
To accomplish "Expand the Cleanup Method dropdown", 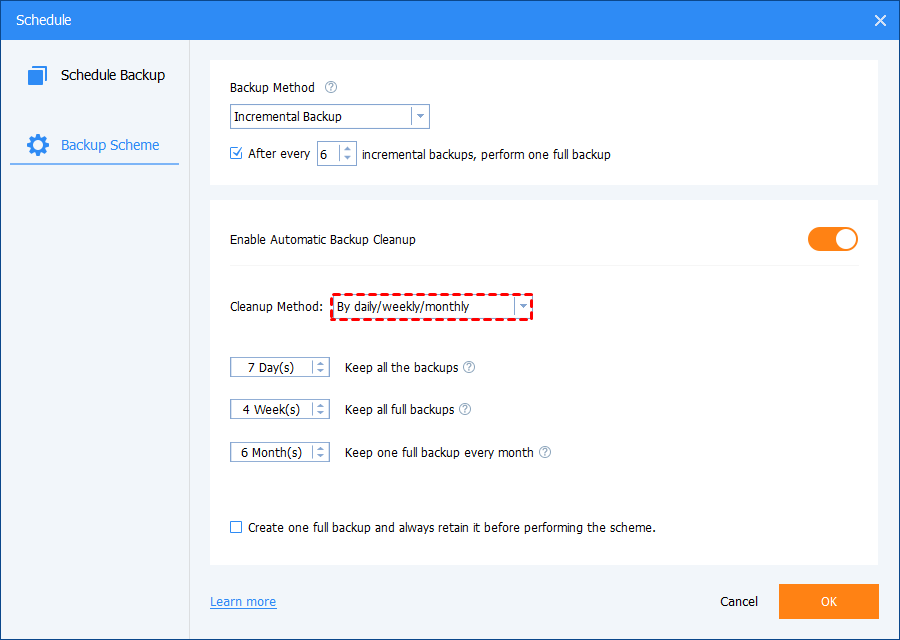I will pyautogui.click(x=522, y=306).
